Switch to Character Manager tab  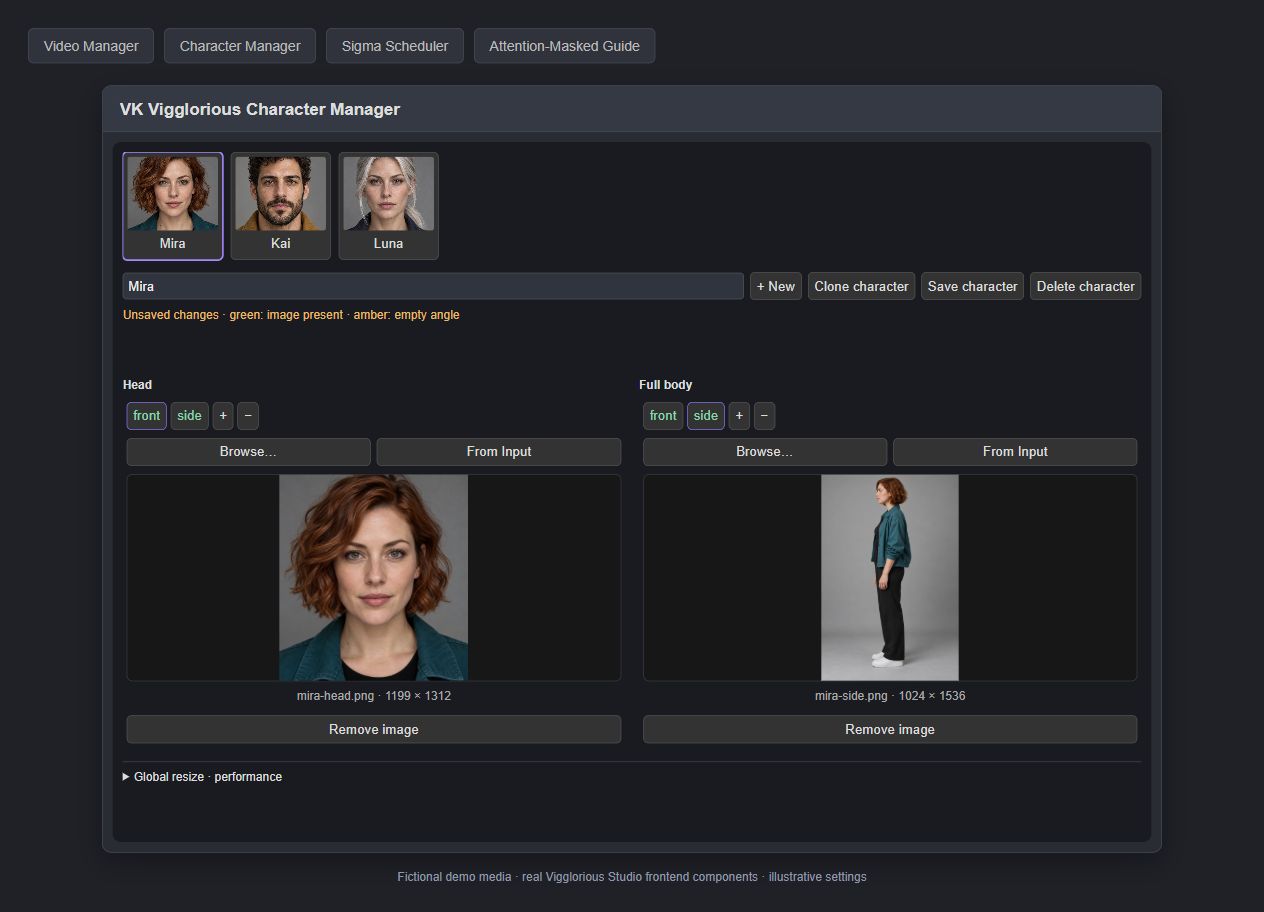point(240,46)
